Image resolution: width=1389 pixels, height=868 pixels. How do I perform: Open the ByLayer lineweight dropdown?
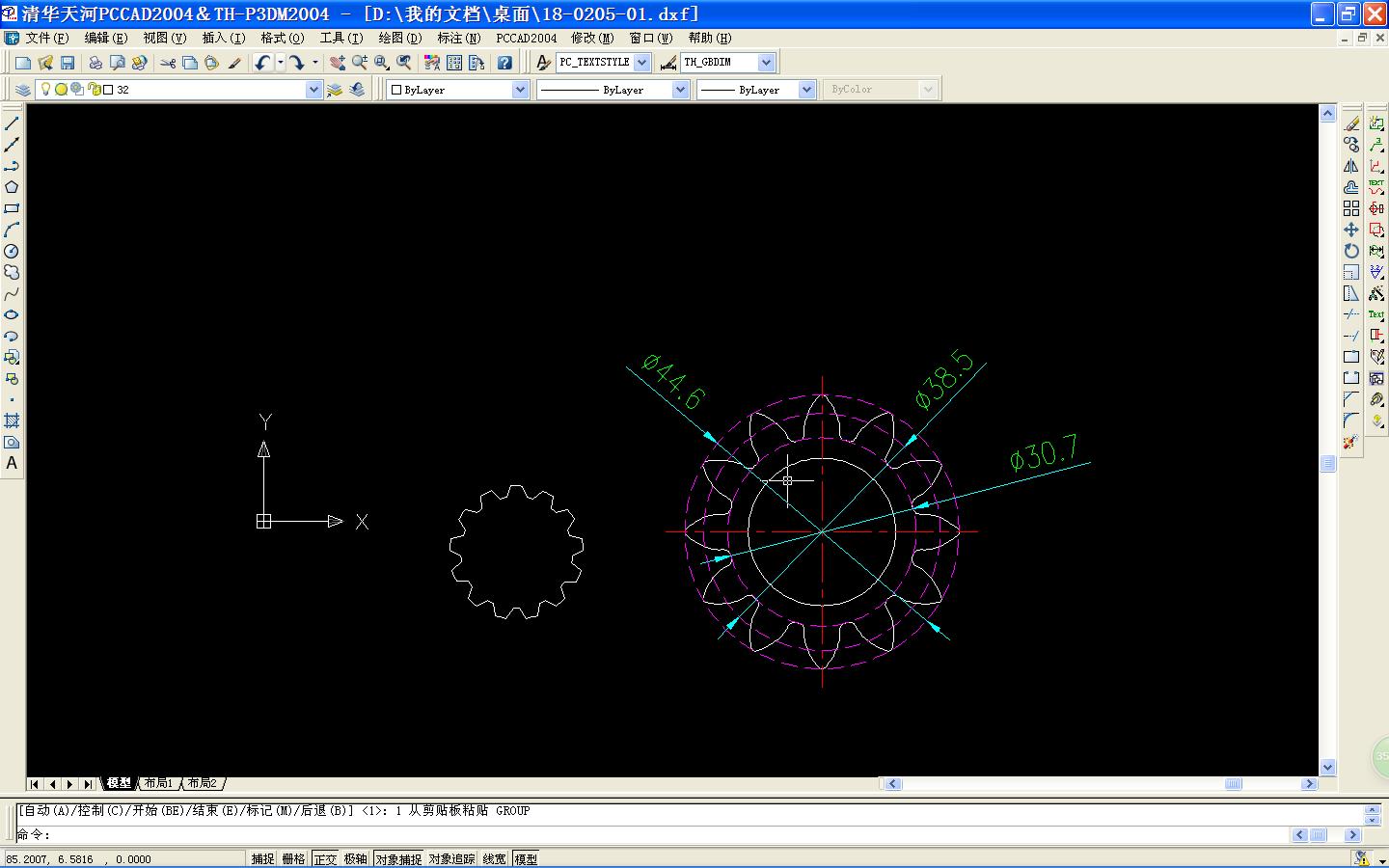(806, 90)
